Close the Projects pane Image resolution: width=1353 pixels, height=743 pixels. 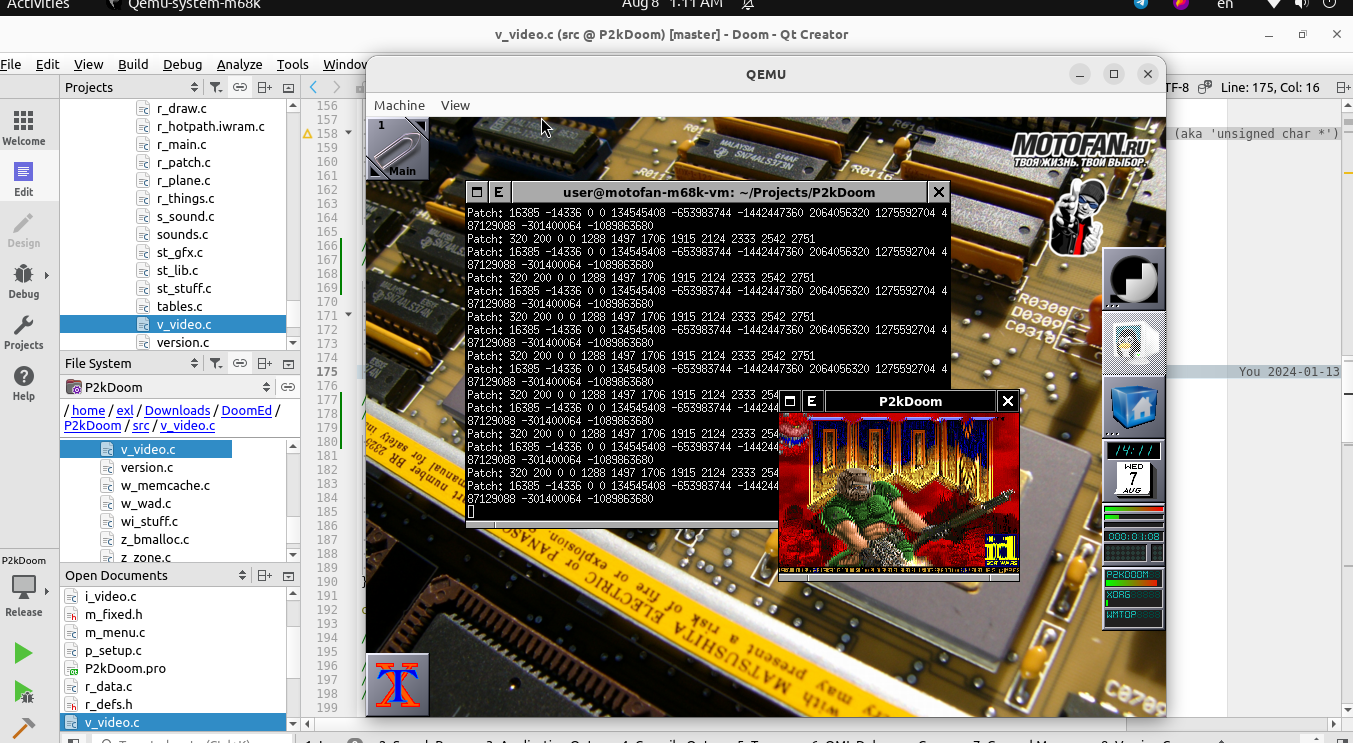click(288, 87)
